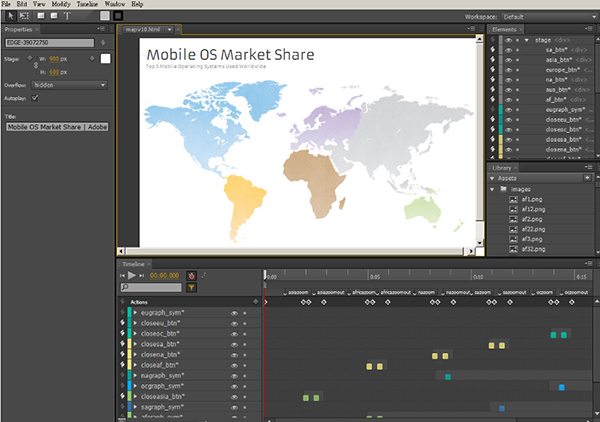Click the timeline Play button
600x422 pixels.
tap(131, 275)
